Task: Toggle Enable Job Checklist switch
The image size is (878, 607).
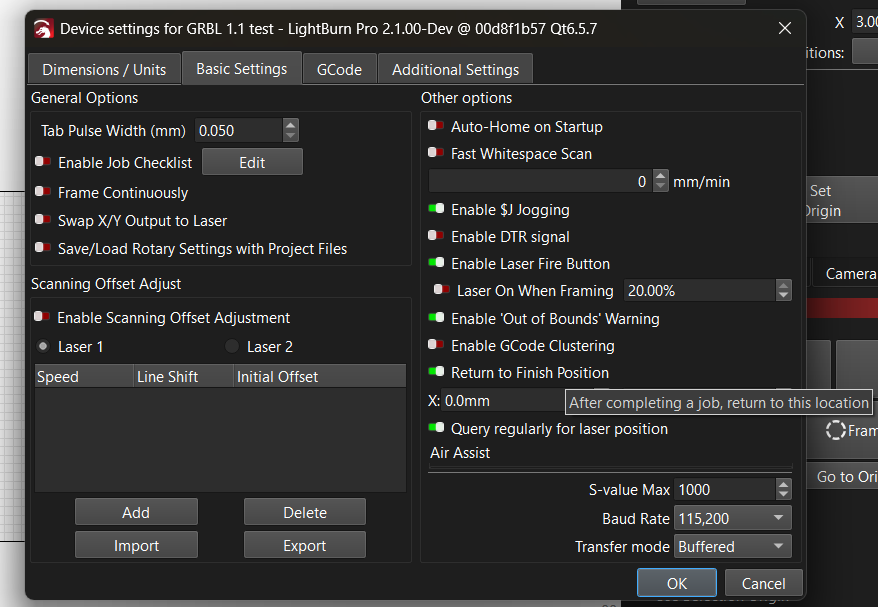Action: (x=43, y=162)
